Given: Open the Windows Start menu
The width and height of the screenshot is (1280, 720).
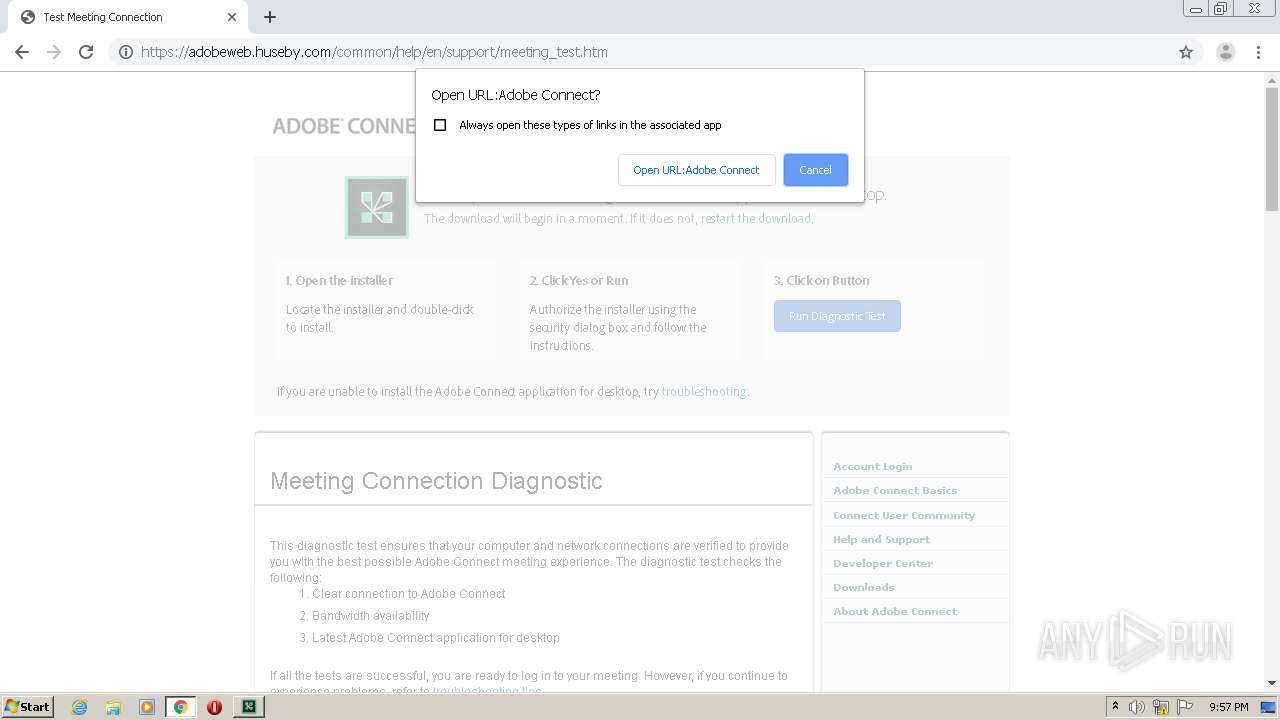Looking at the screenshot, I should pyautogui.click(x=28, y=707).
